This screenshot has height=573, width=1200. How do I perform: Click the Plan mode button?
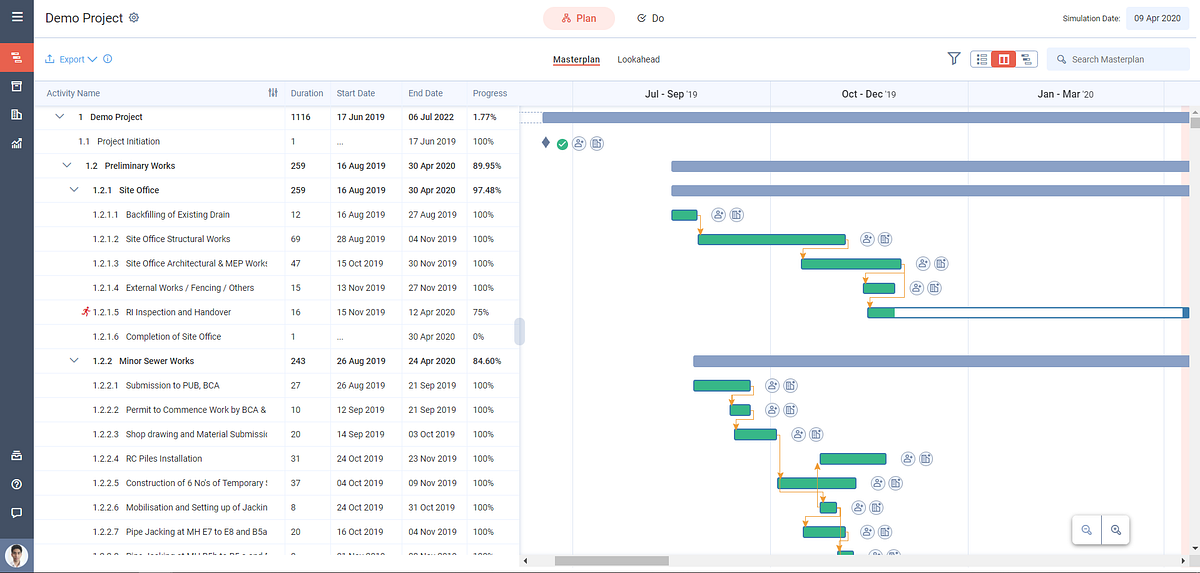pos(579,18)
